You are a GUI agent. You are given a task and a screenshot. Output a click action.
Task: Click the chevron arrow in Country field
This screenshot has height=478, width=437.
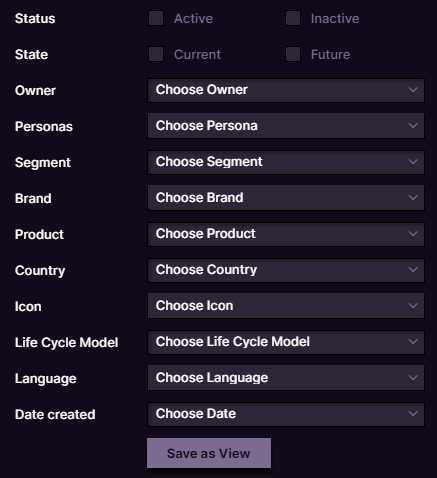tap(413, 270)
